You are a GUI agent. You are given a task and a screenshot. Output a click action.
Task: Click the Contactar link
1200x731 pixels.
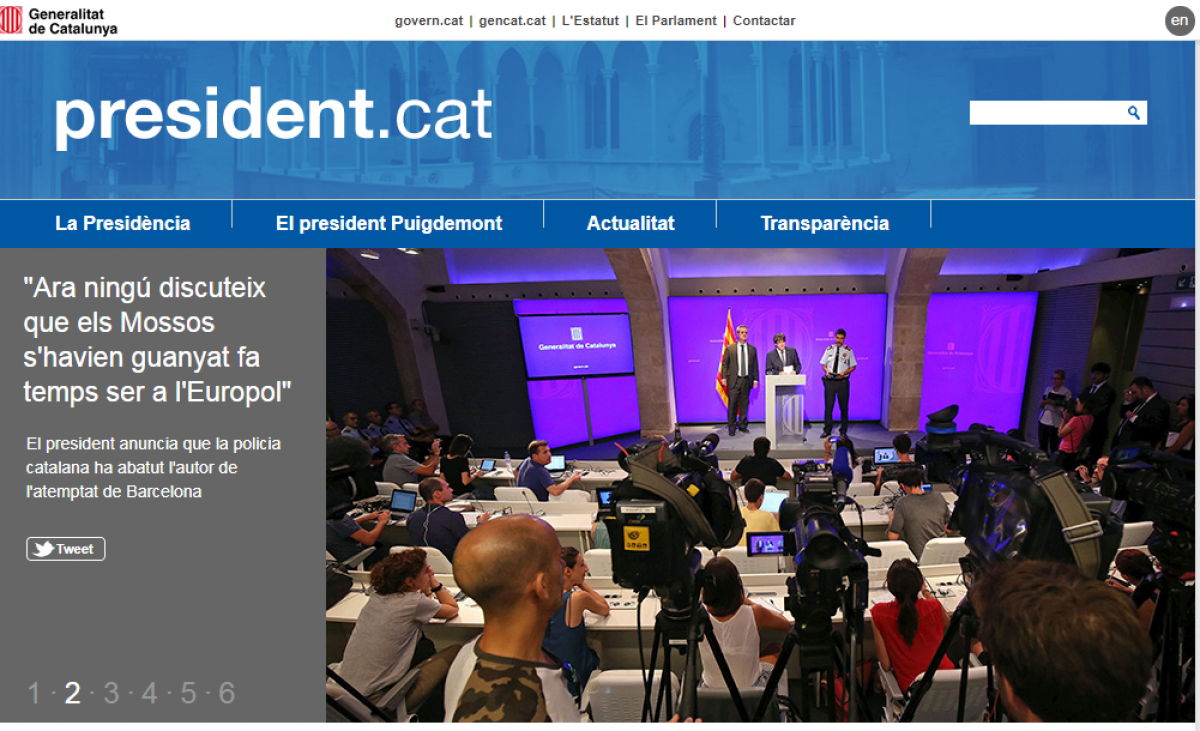click(x=764, y=21)
